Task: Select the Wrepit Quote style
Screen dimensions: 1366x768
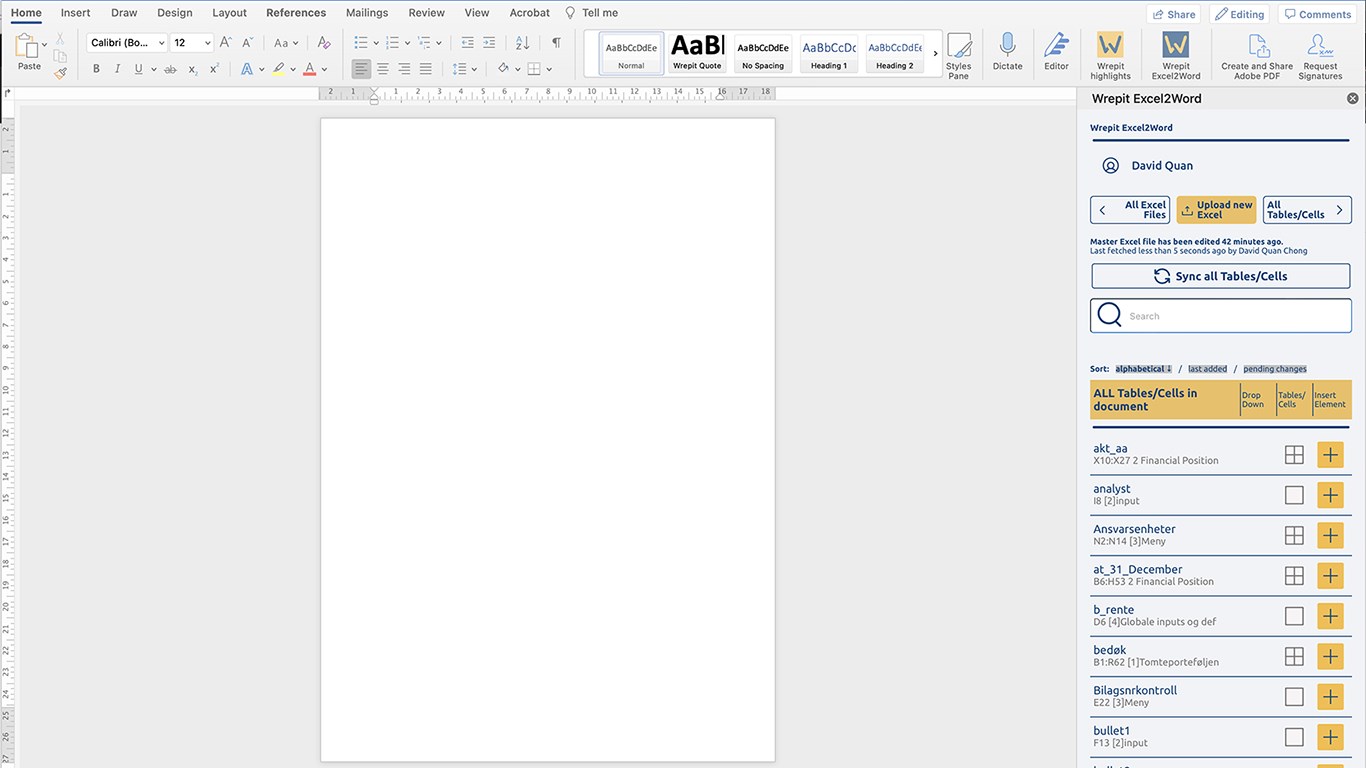Action: click(697, 53)
